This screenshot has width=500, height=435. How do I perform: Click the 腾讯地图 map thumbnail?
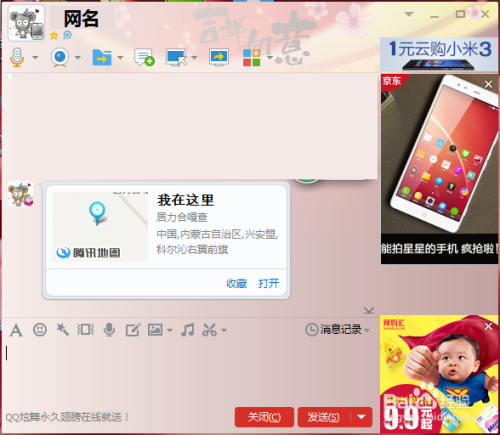(100, 227)
